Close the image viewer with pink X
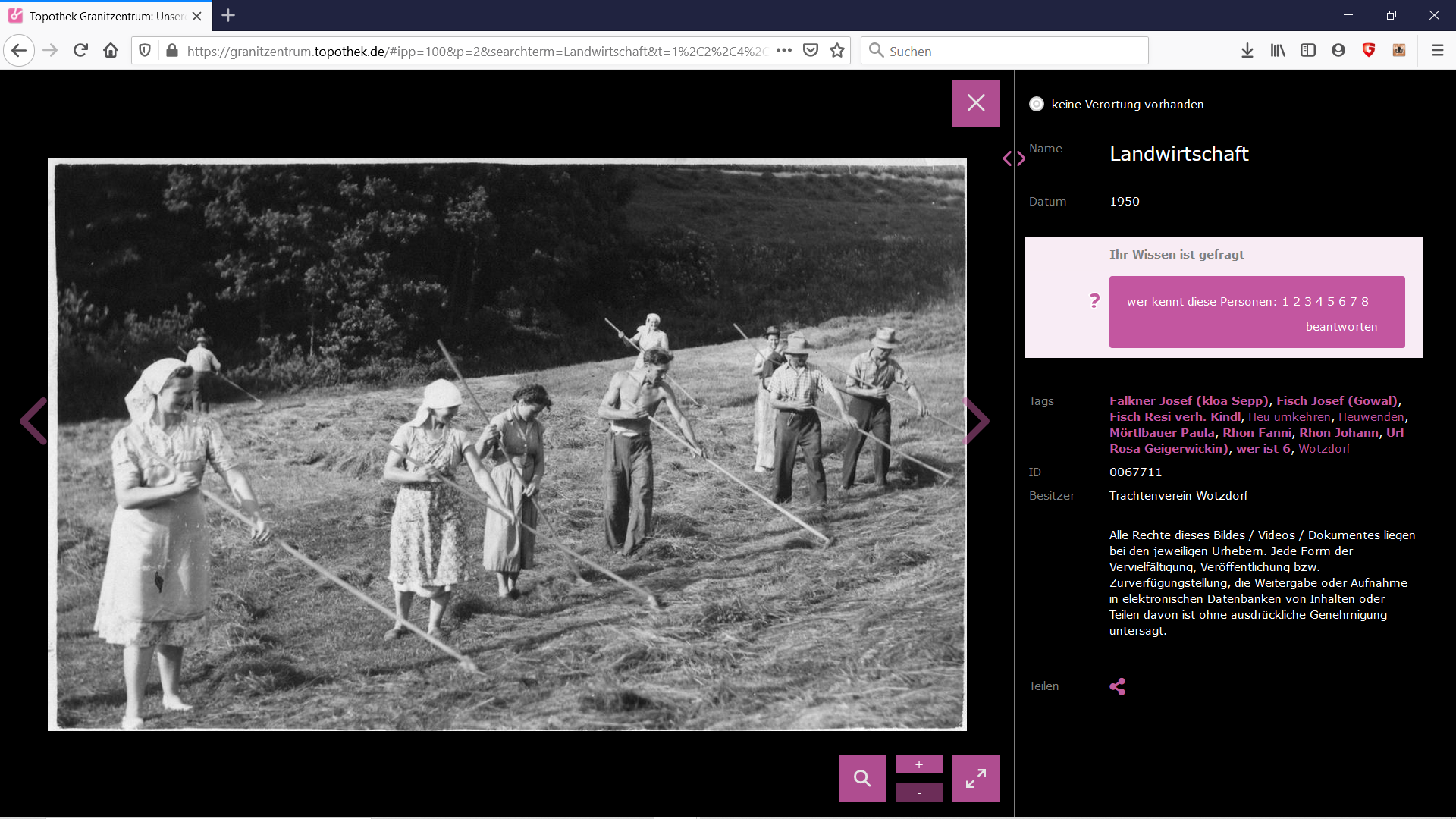The height and width of the screenshot is (819, 1456). pyautogui.click(x=976, y=103)
